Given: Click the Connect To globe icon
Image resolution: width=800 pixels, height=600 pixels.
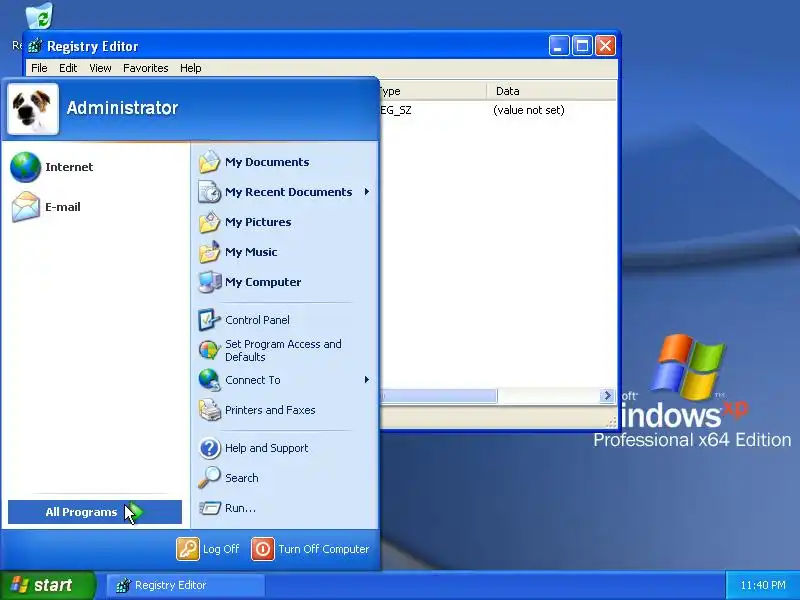Looking at the screenshot, I should (209, 380).
